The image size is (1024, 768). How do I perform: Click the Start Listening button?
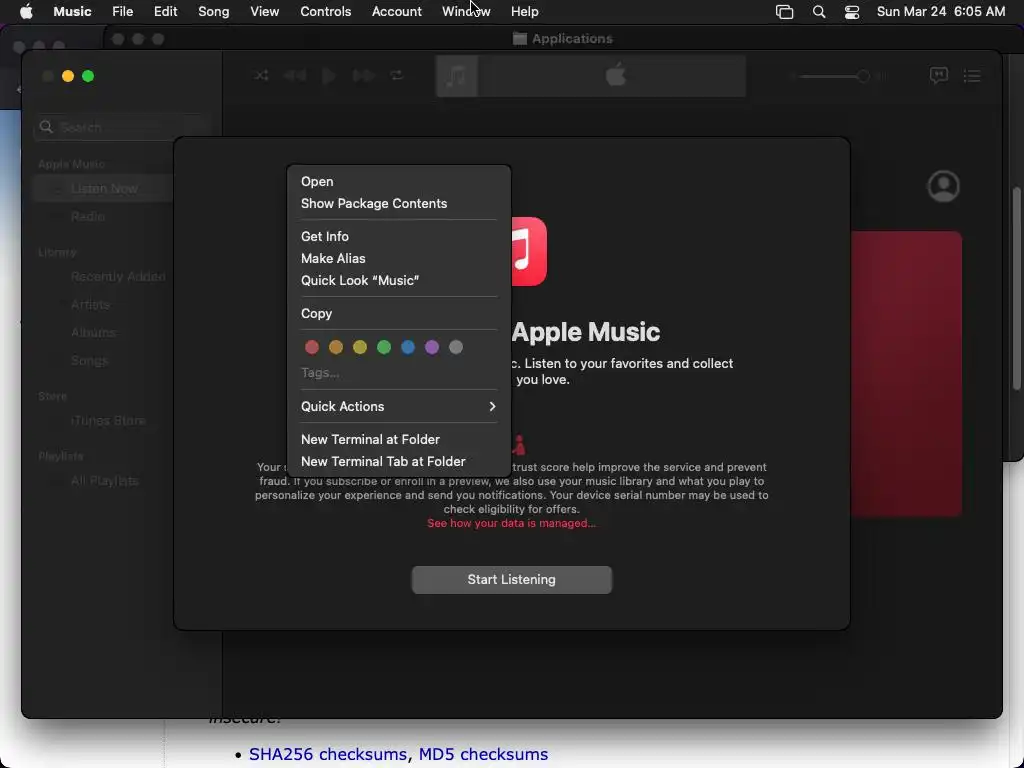511,580
